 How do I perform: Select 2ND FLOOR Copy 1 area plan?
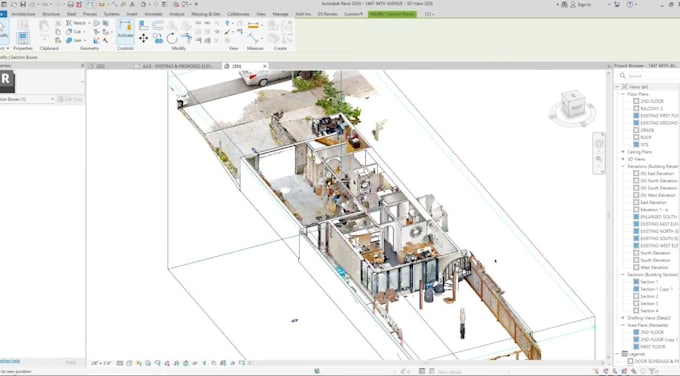(659, 340)
